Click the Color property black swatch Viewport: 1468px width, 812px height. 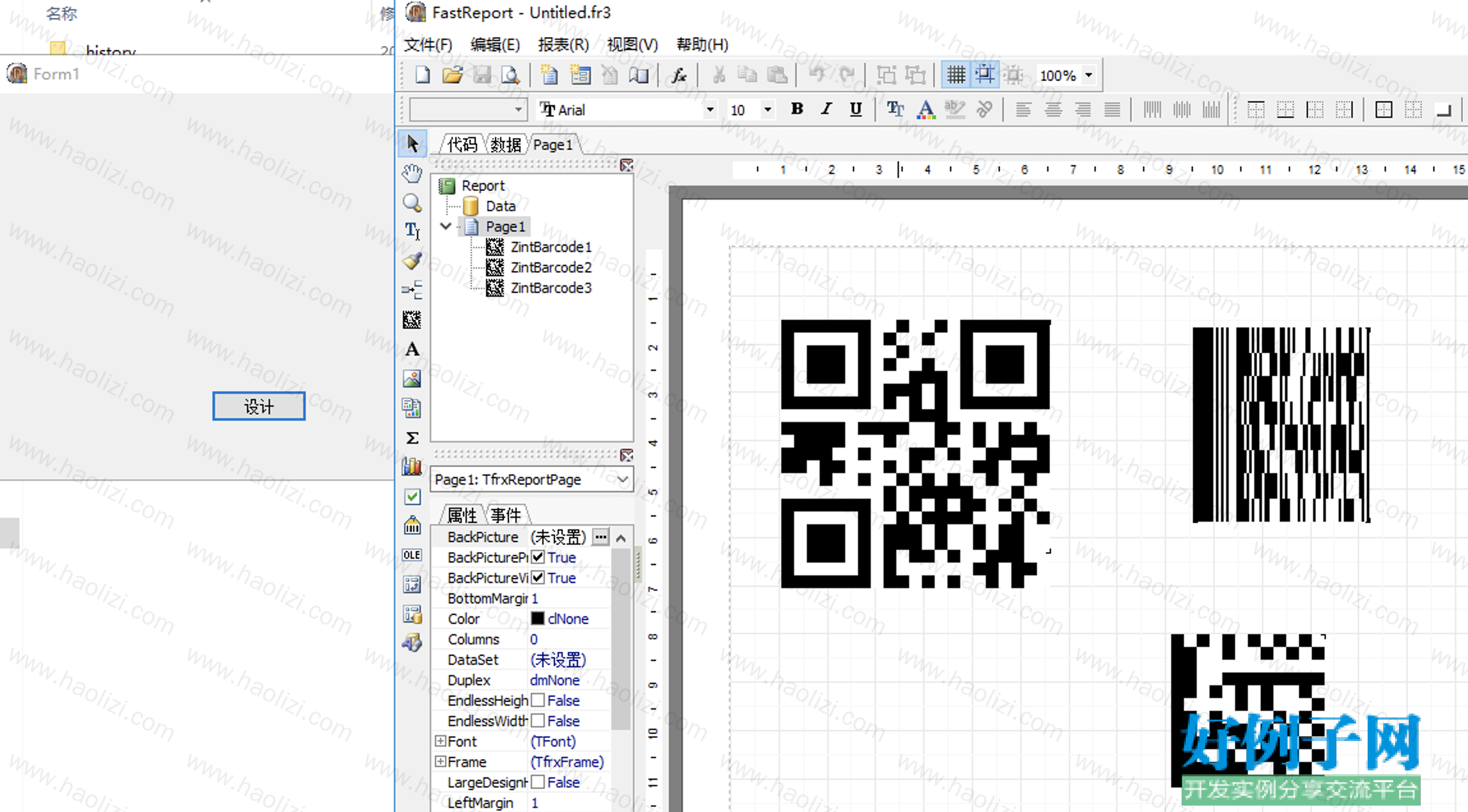538,618
